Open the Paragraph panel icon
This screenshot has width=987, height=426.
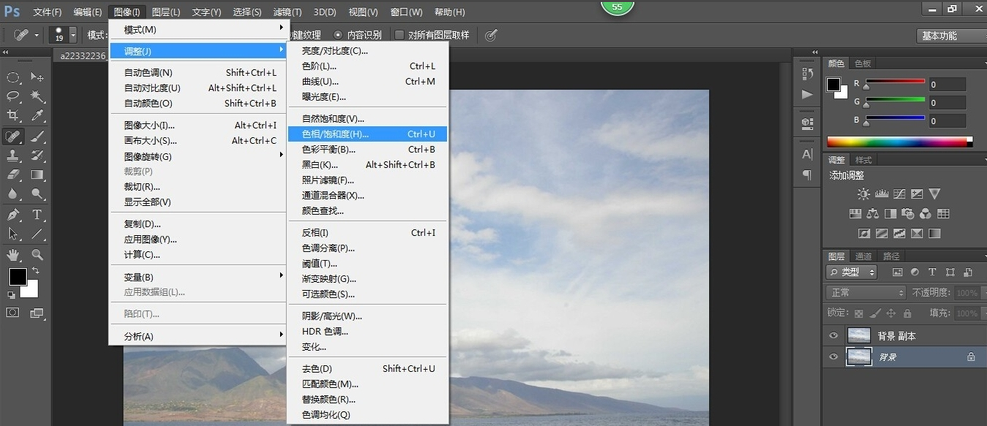click(x=807, y=174)
